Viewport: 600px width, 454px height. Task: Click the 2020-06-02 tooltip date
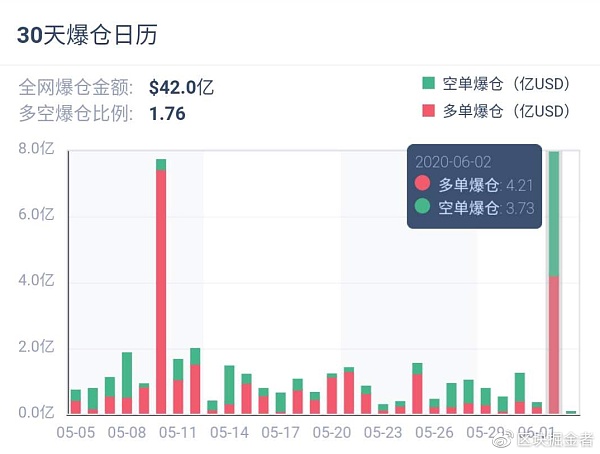click(x=454, y=160)
